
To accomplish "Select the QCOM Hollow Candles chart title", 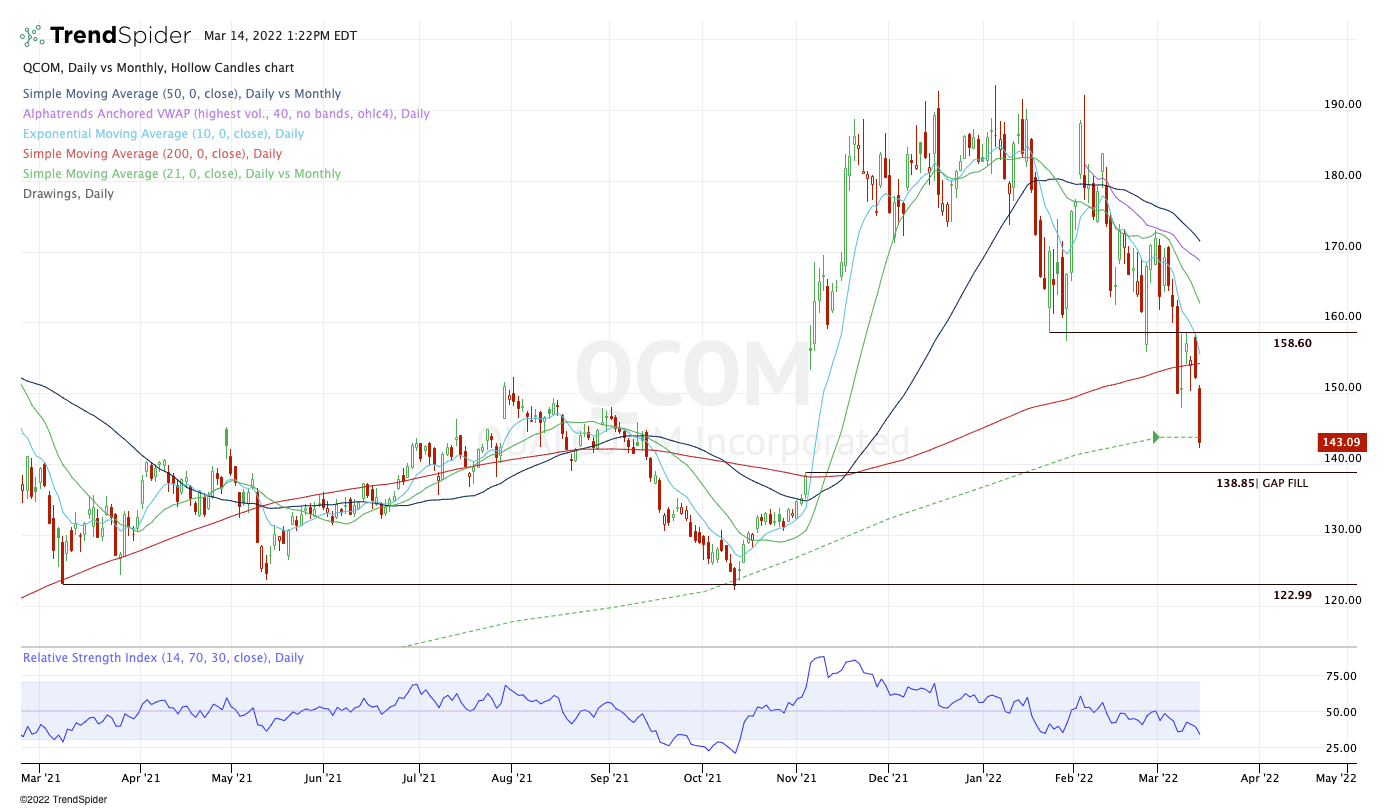I will (158, 68).
